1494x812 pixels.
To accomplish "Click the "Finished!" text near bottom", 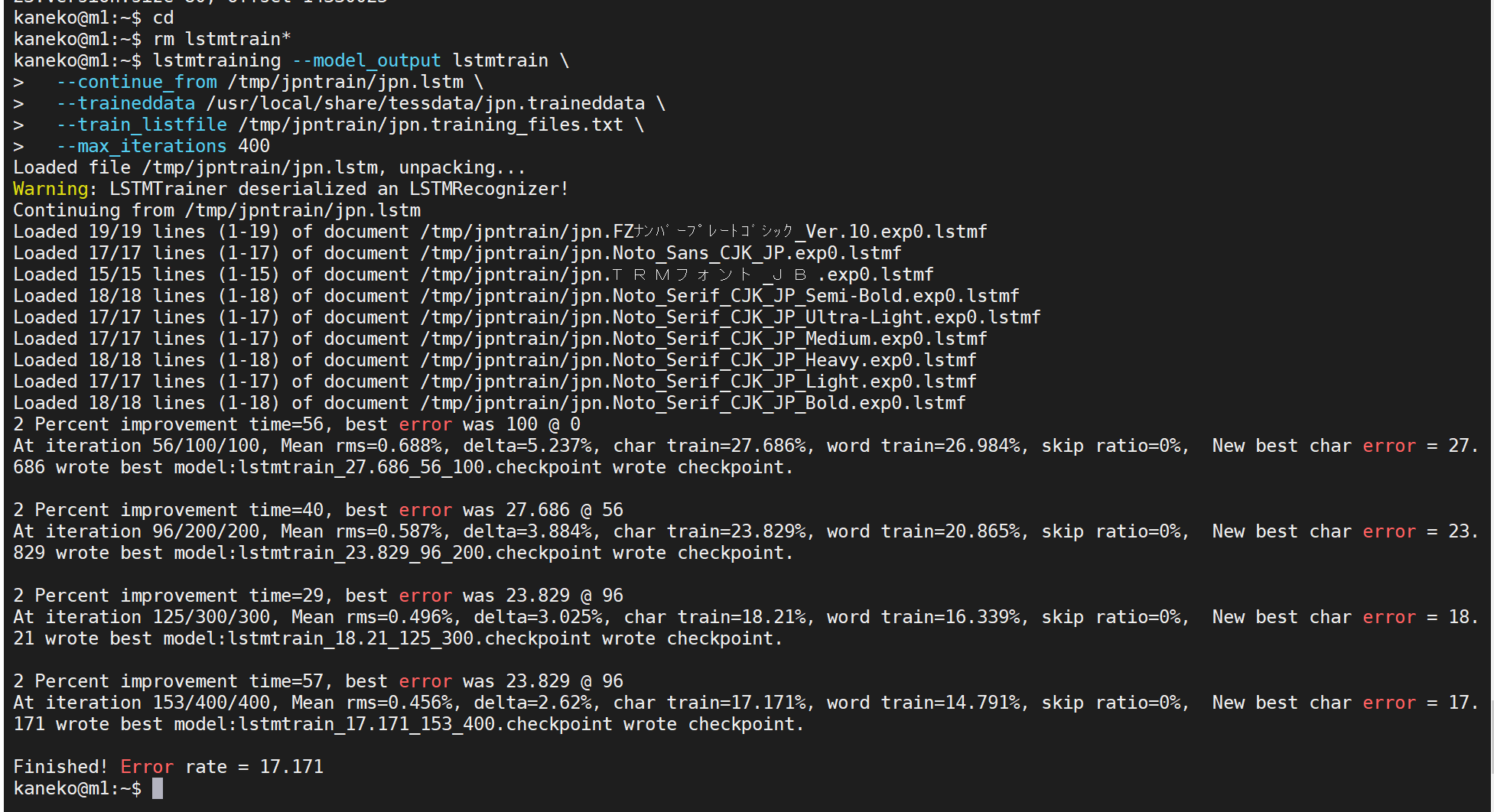I will pos(60,767).
